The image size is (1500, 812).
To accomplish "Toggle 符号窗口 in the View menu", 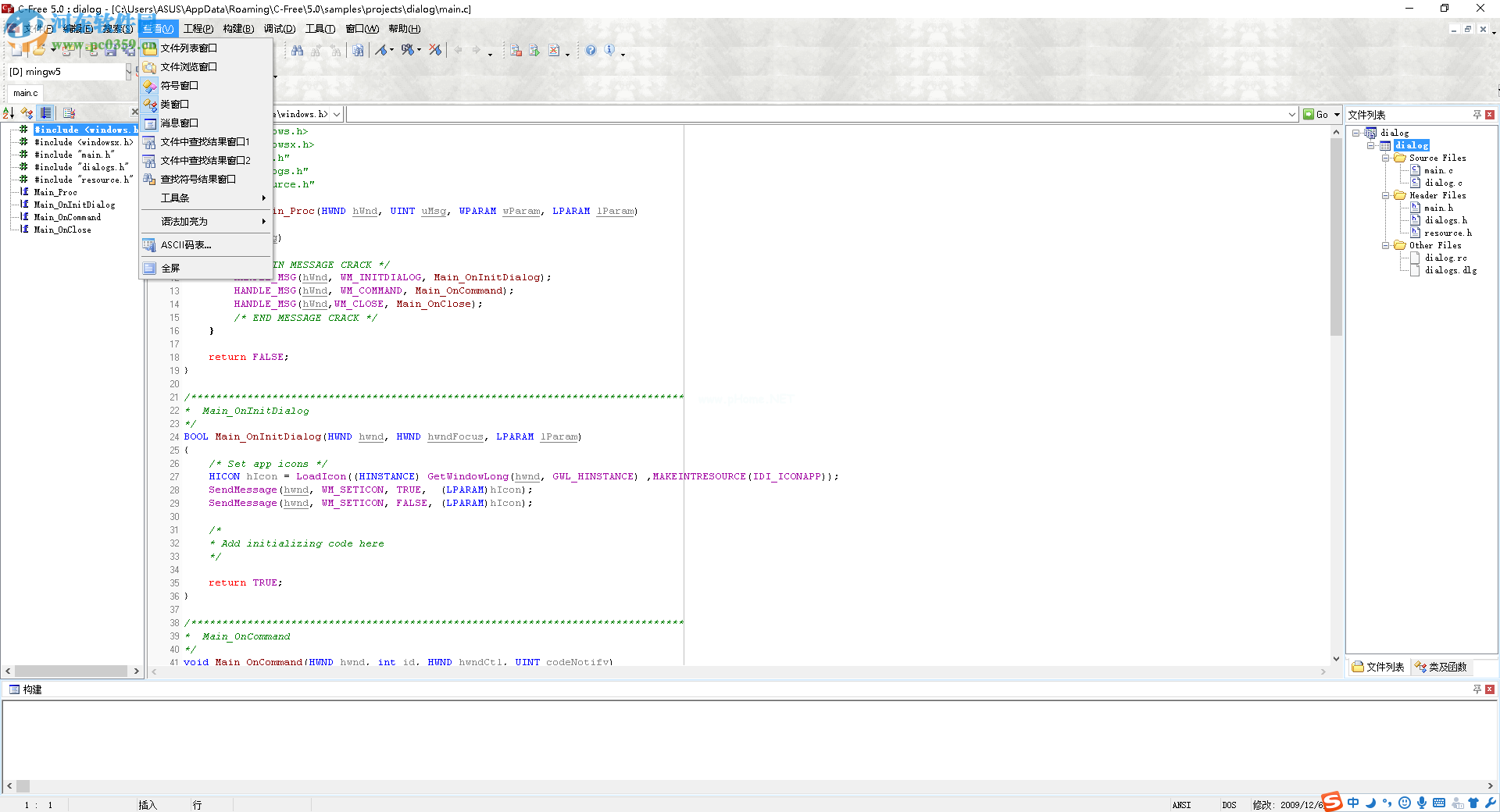I will tap(179, 86).
